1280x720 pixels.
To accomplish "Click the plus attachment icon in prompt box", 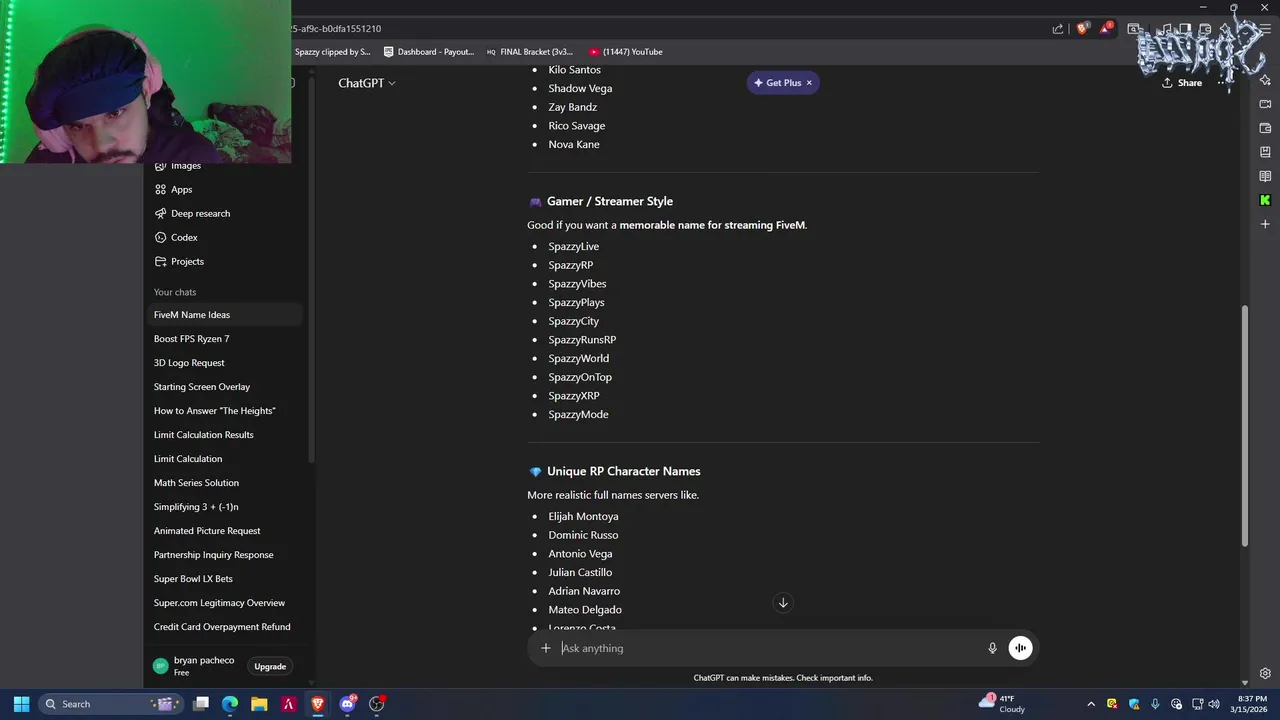I will tap(546, 648).
